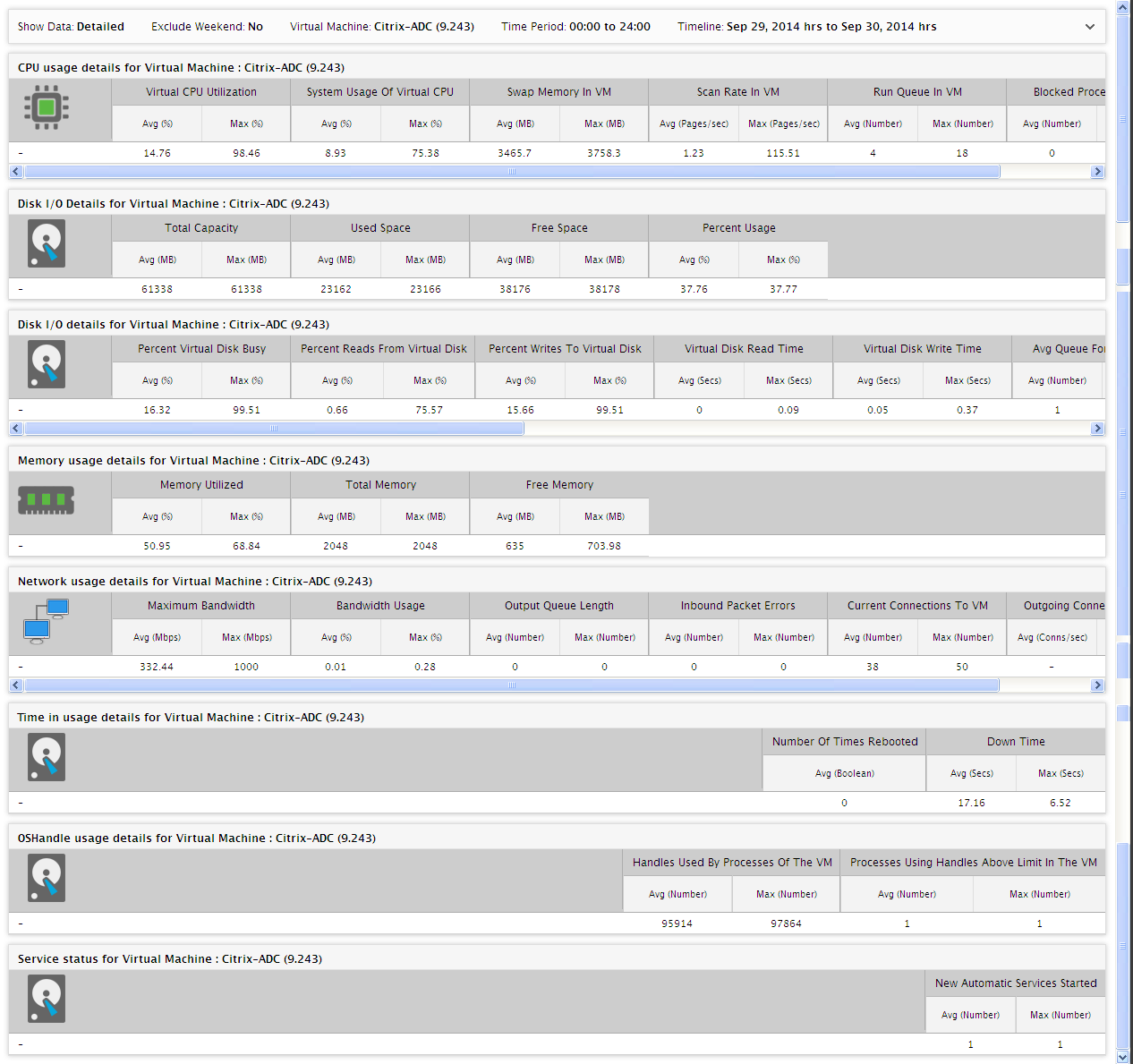
Task: Click left scroll arrow of CPU usage table
Action: 15,172
